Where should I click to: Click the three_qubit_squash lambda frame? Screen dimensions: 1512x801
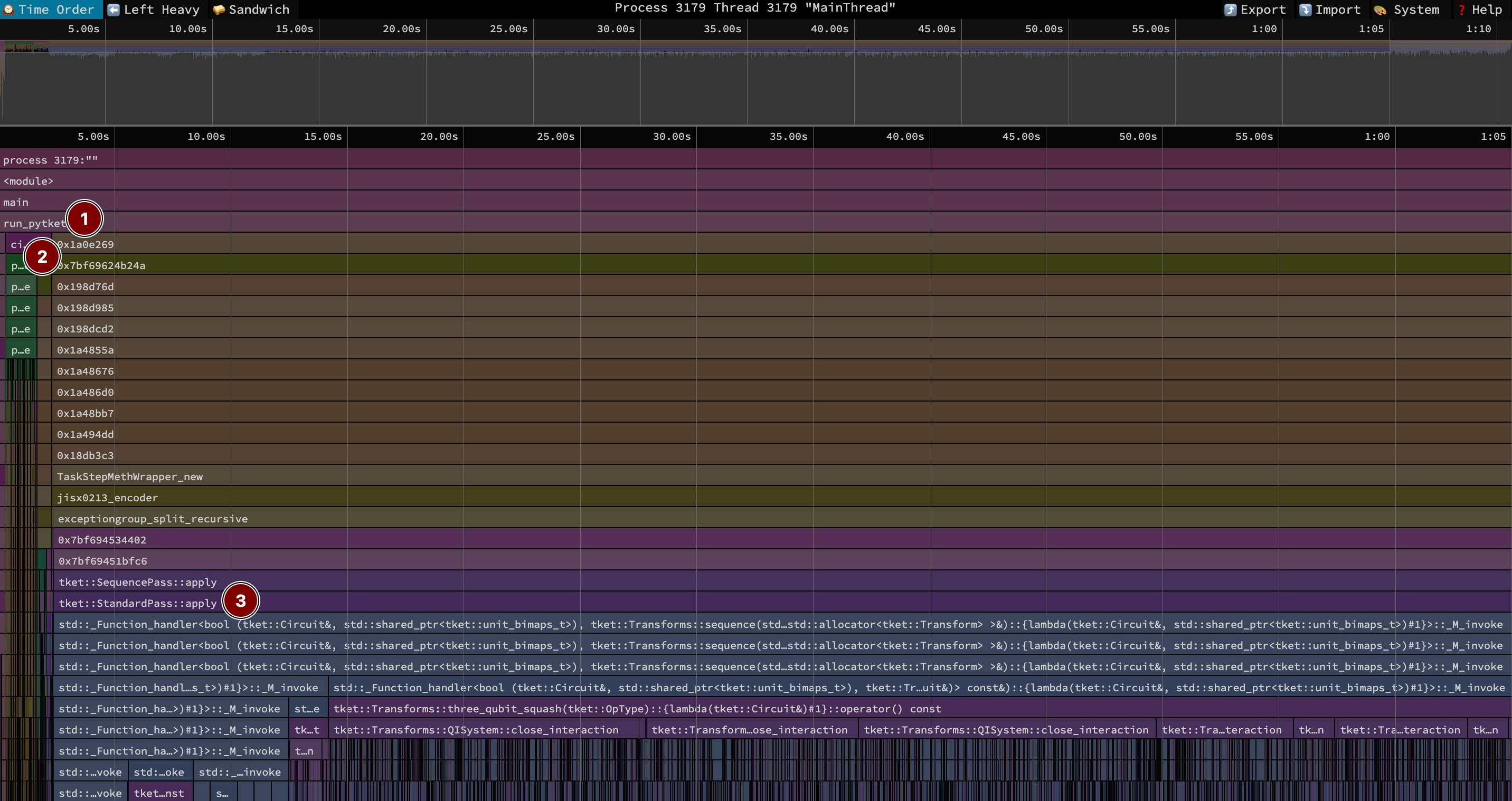pyautogui.click(x=637, y=709)
